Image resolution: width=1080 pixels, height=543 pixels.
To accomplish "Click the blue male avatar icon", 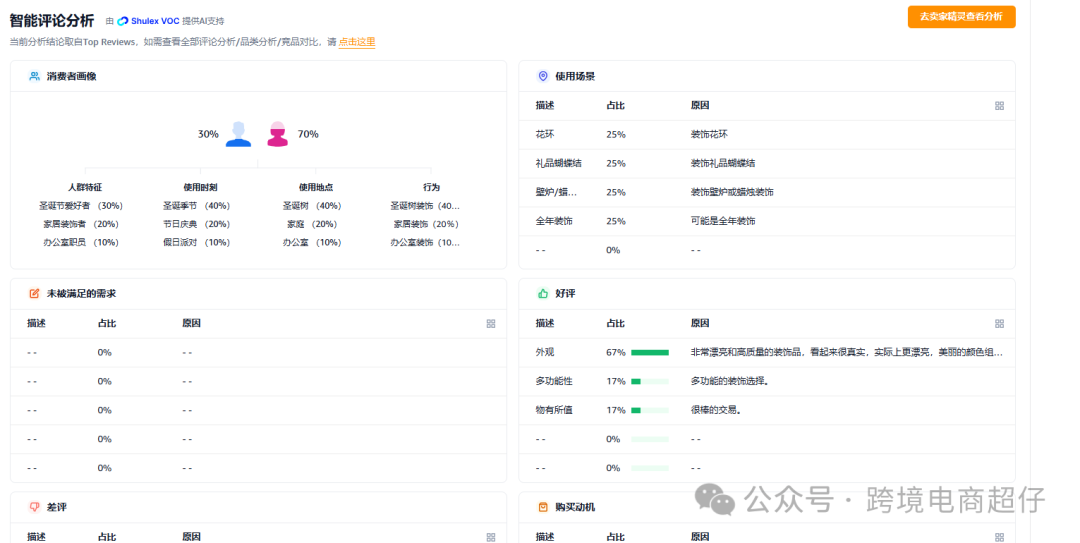I will (x=238, y=134).
